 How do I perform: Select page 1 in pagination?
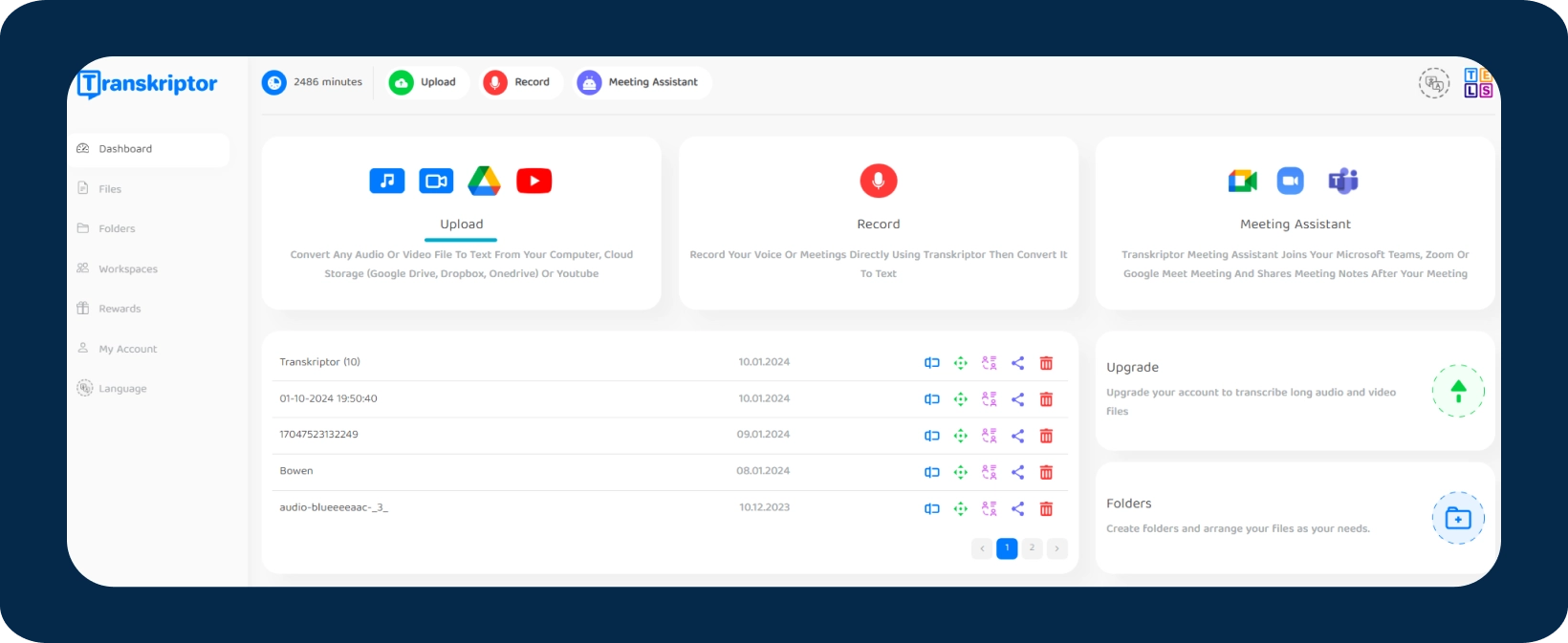[x=1007, y=548]
